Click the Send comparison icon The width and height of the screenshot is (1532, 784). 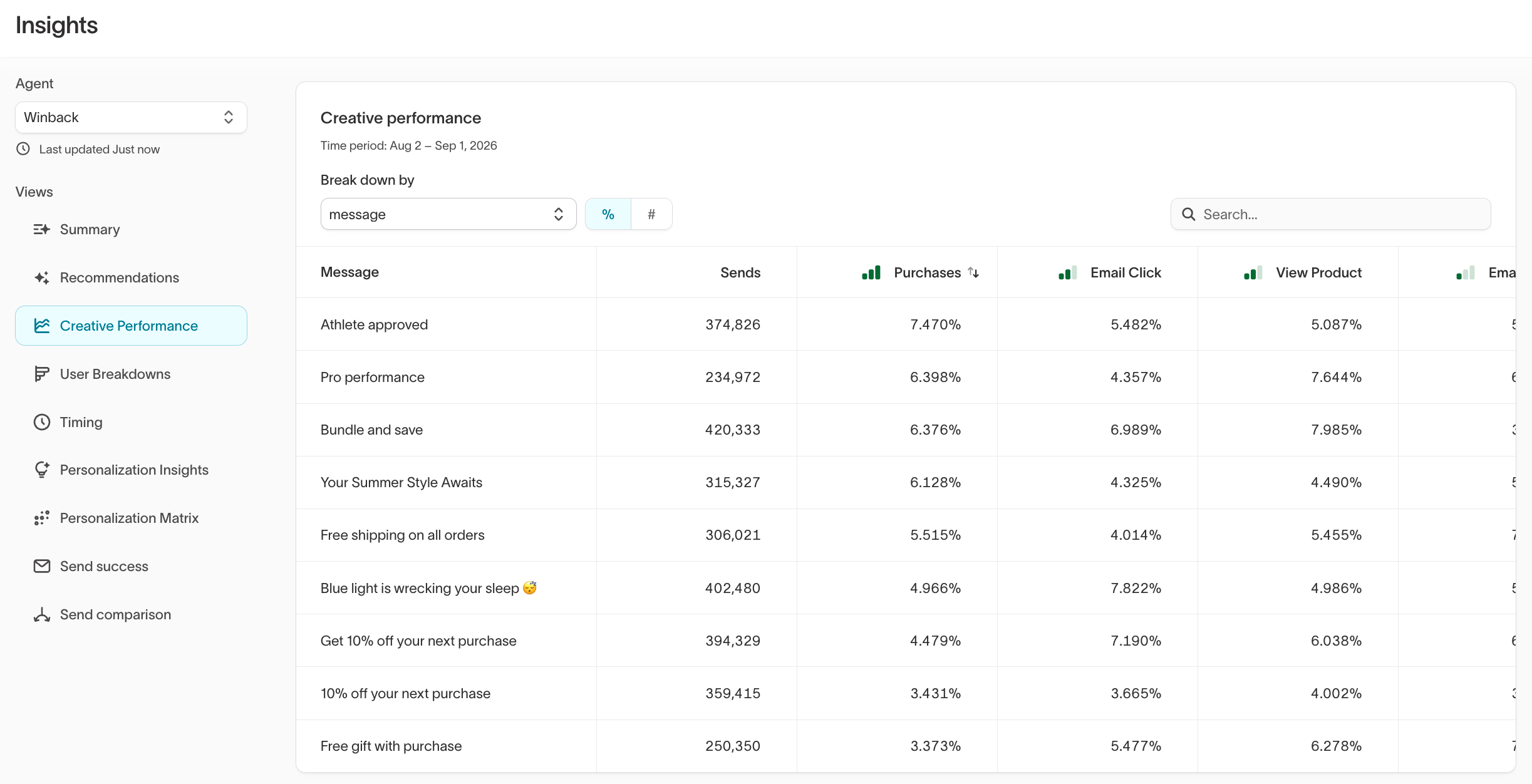42,614
